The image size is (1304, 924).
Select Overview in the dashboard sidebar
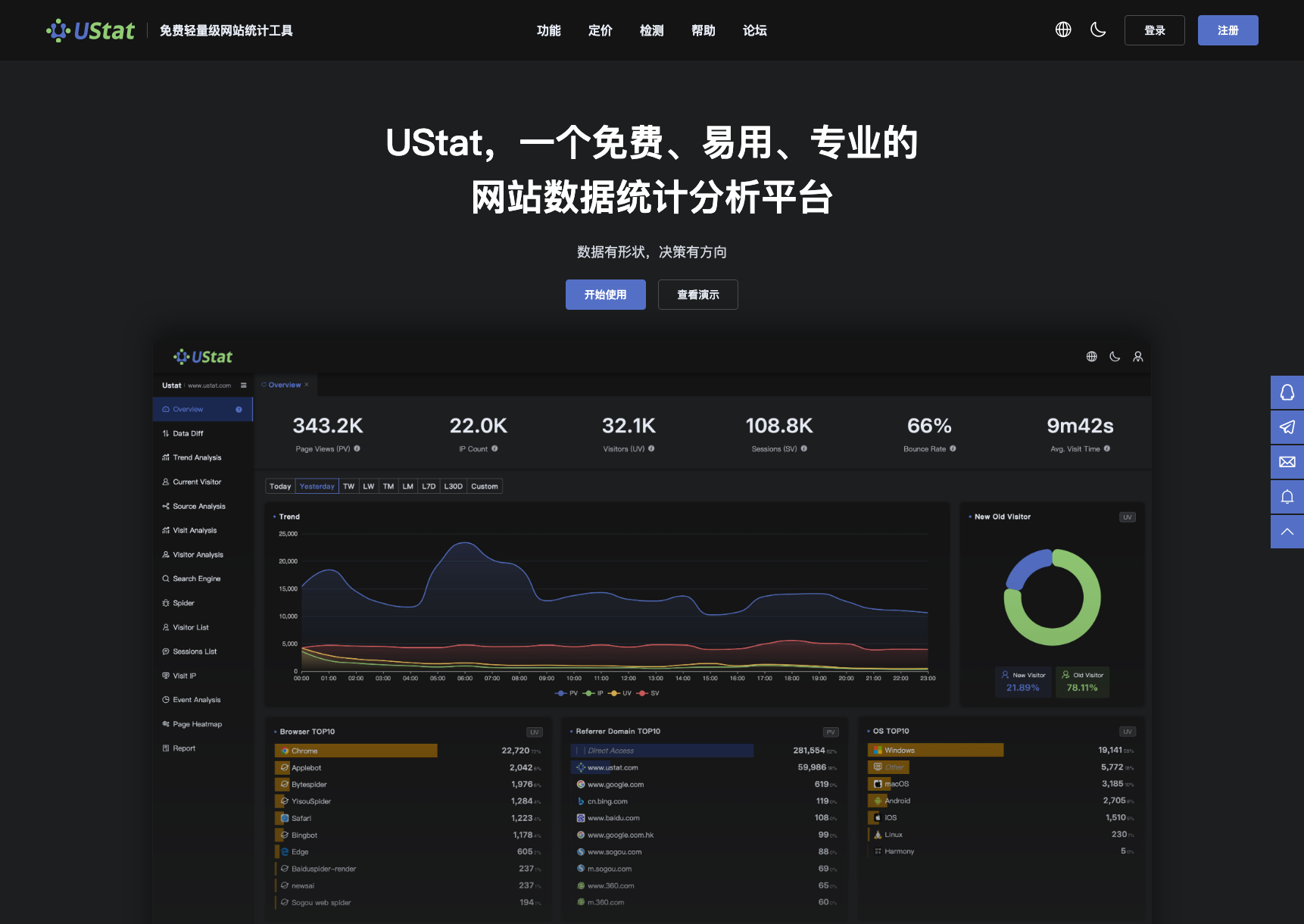pos(202,409)
